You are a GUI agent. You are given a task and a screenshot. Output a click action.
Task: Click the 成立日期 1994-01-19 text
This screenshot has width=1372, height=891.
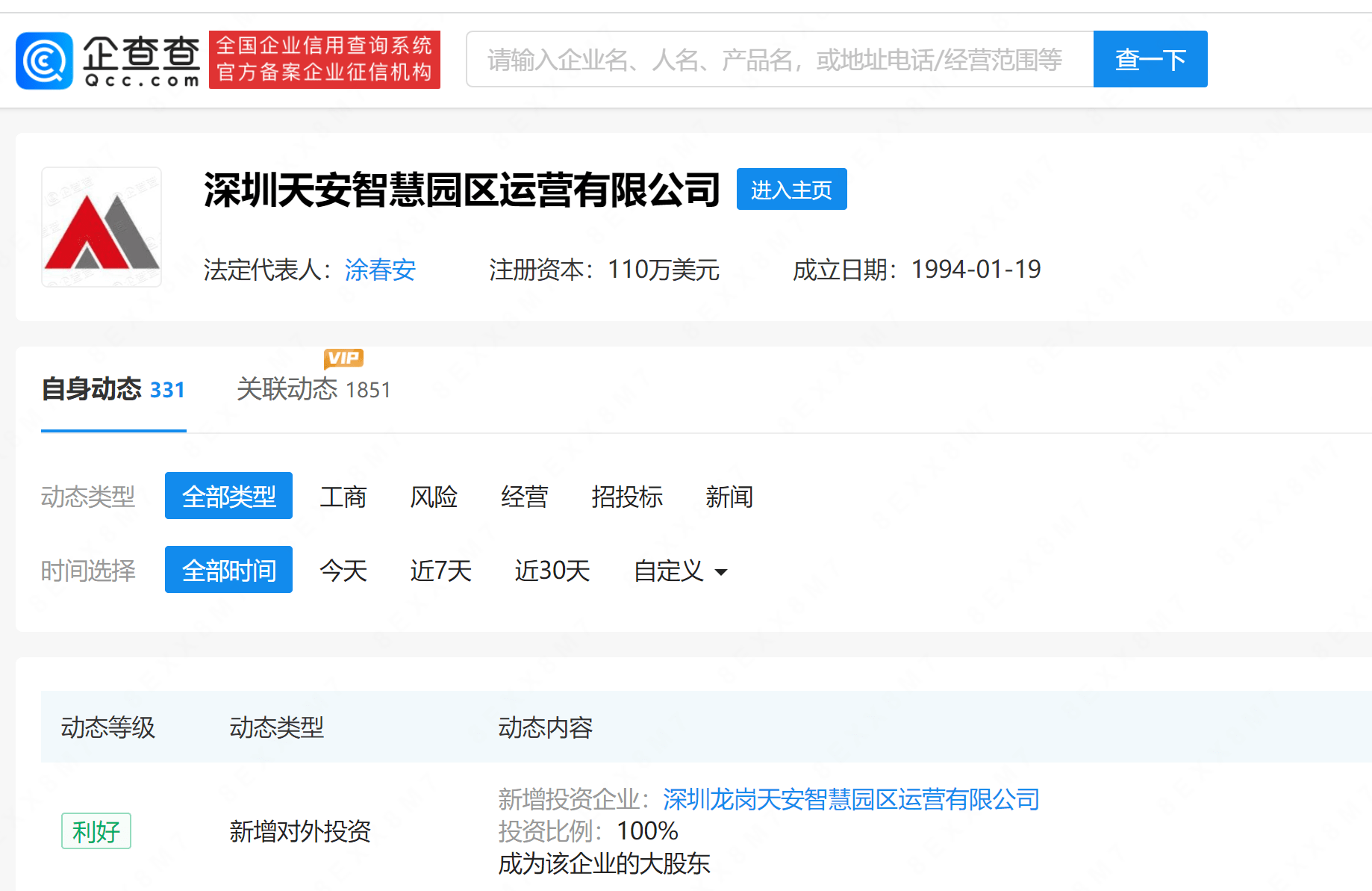click(917, 270)
